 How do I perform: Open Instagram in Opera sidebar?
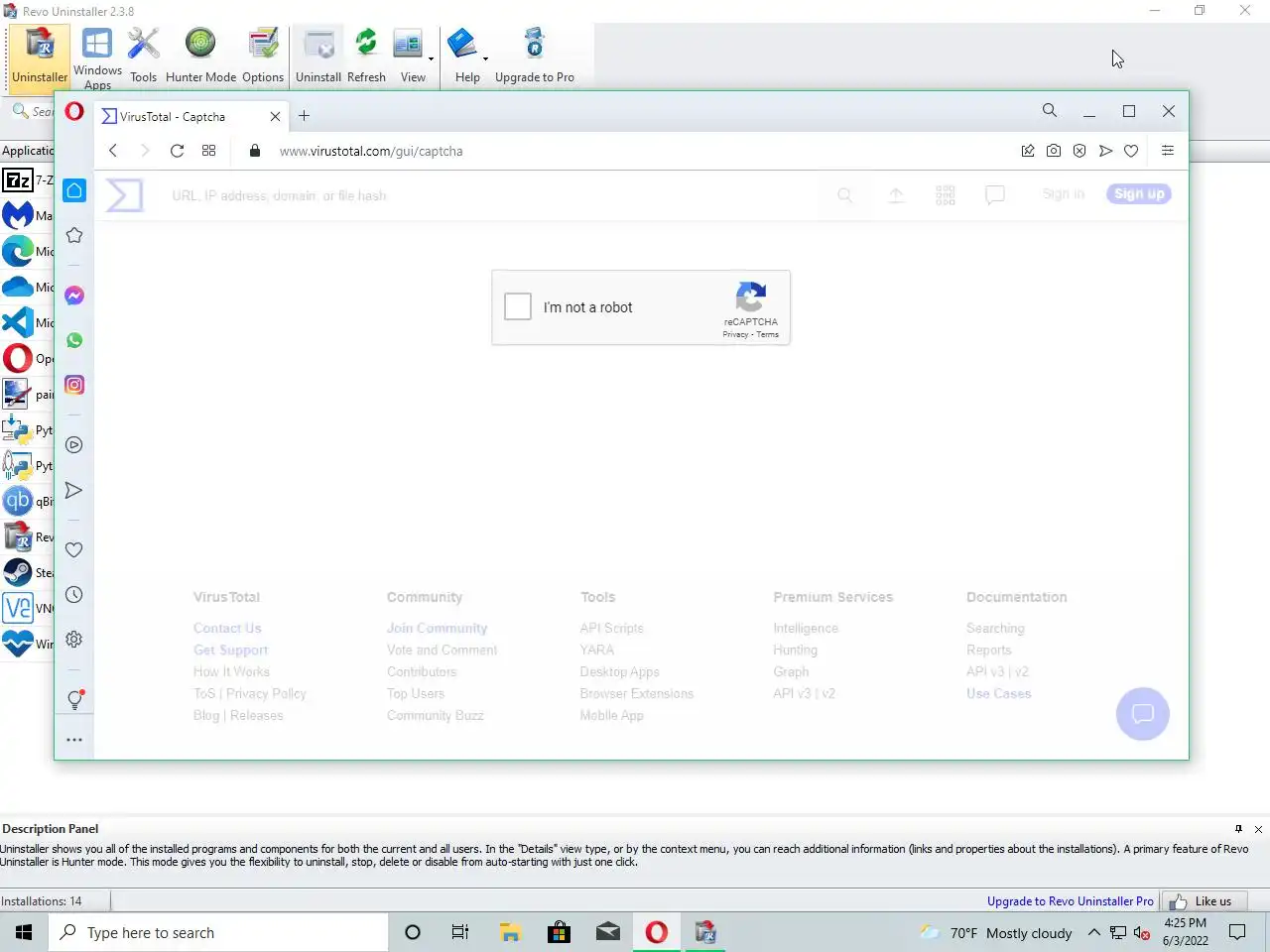click(74, 385)
